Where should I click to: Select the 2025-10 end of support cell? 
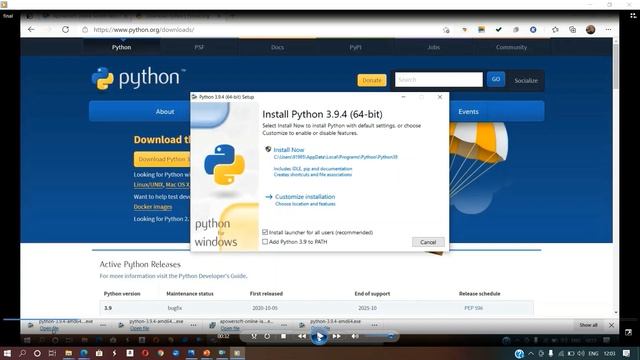click(x=367, y=308)
